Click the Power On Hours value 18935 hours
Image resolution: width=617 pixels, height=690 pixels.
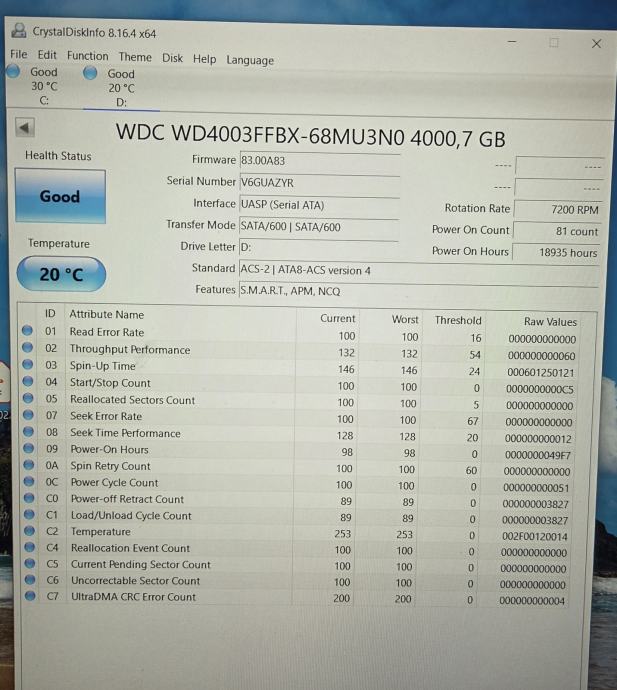pos(556,253)
